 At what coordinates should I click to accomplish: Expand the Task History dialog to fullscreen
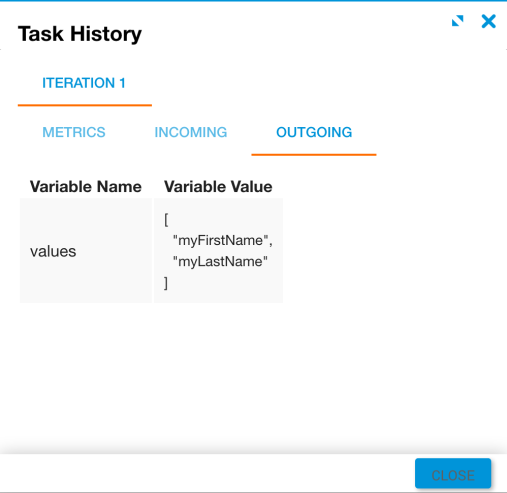457,21
